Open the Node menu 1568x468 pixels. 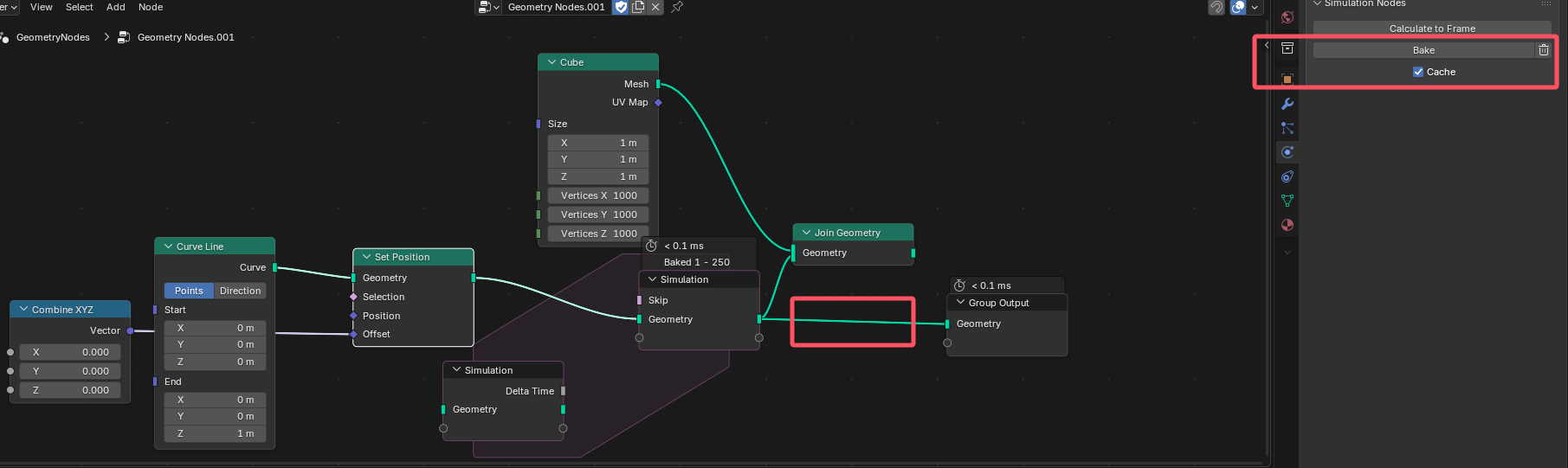[x=151, y=7]
